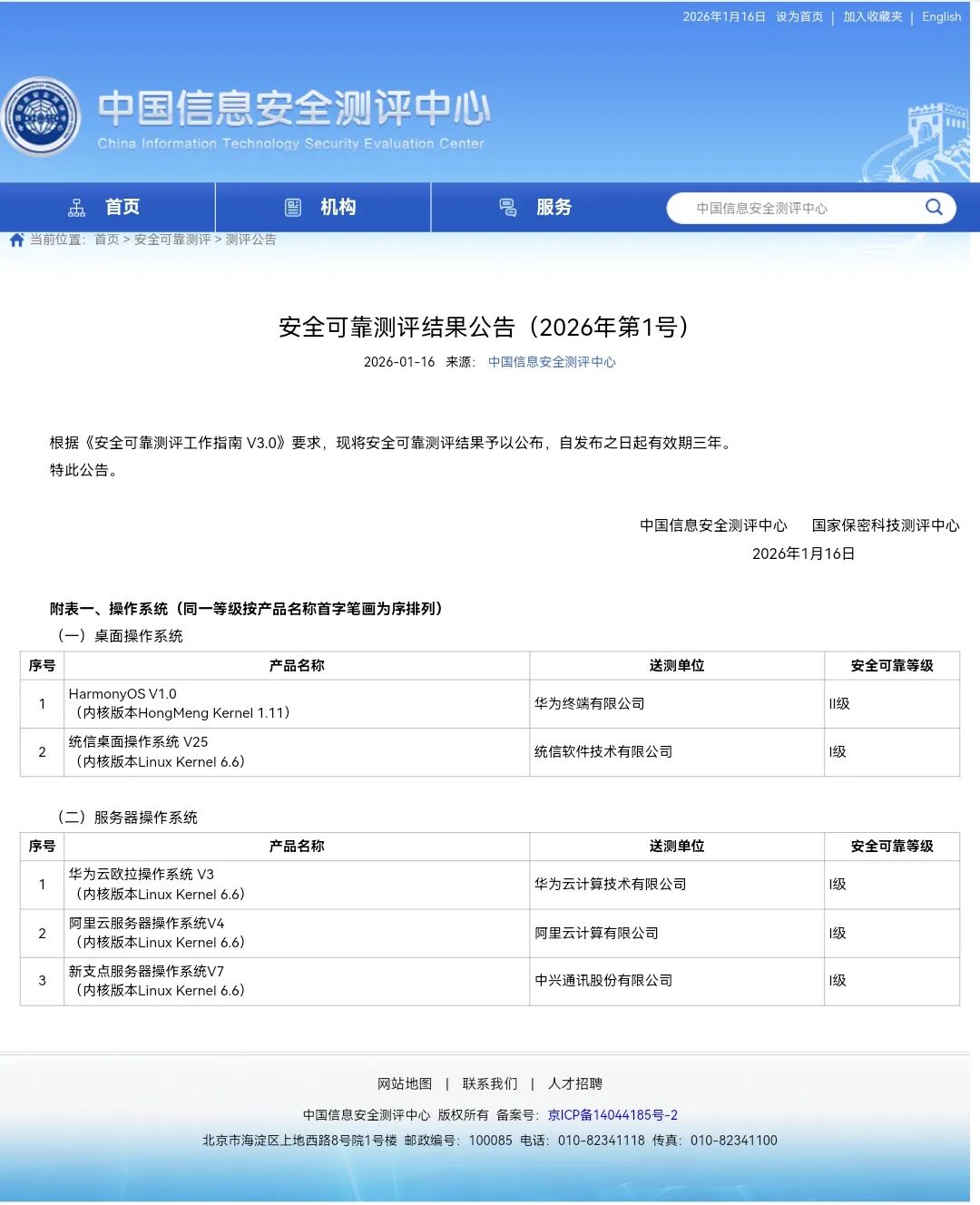This screenshot has width=980, height=1205.
Task: Click the 华为云计算技术有限公司 cell
Action: pos(677,884)
